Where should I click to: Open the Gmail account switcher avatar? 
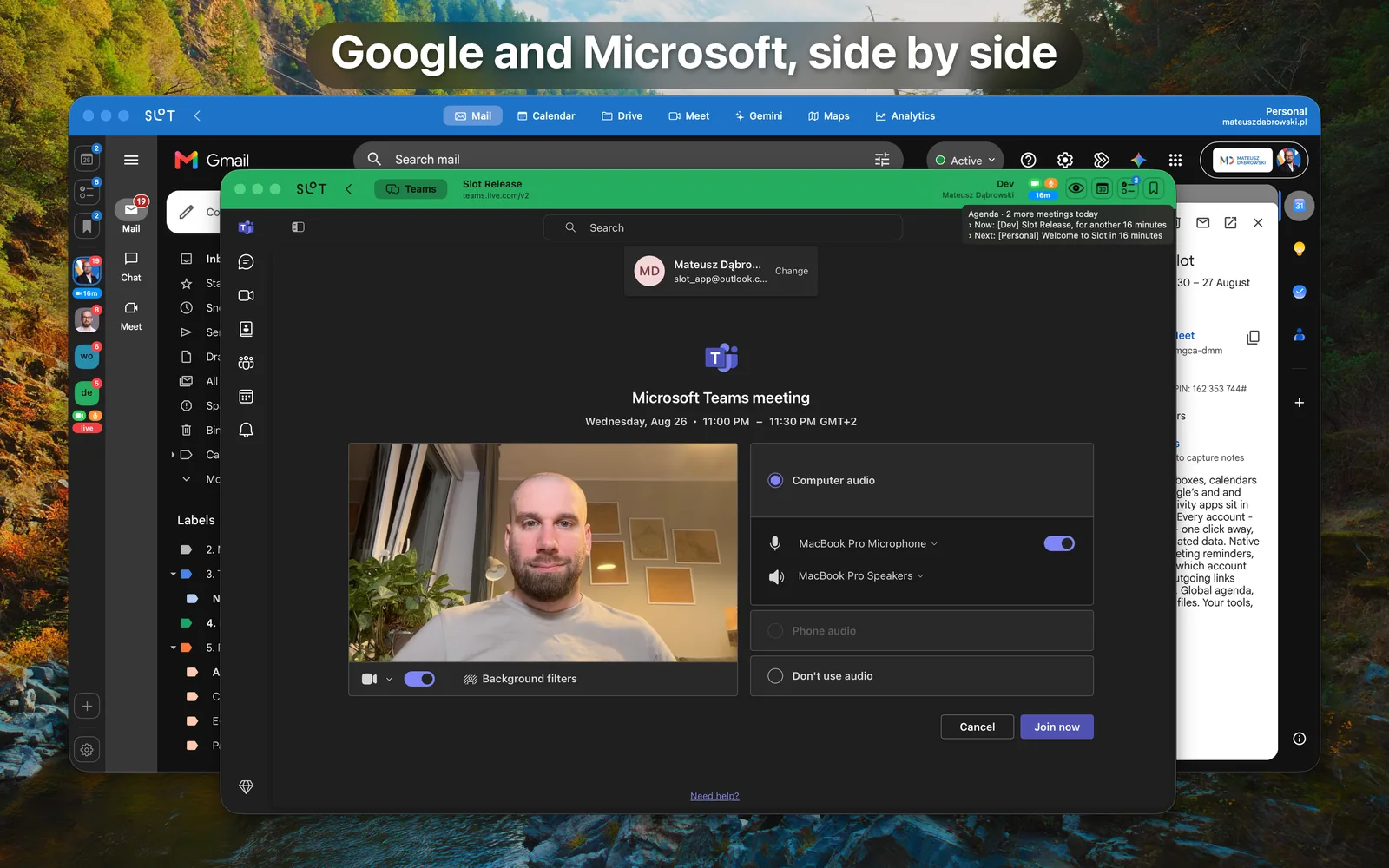(x=1288, y=160)
